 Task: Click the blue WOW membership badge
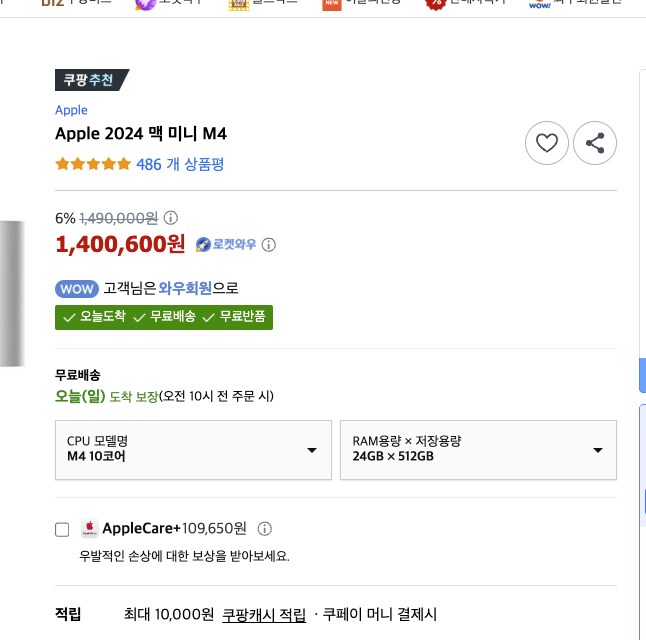tap(77, 288)
